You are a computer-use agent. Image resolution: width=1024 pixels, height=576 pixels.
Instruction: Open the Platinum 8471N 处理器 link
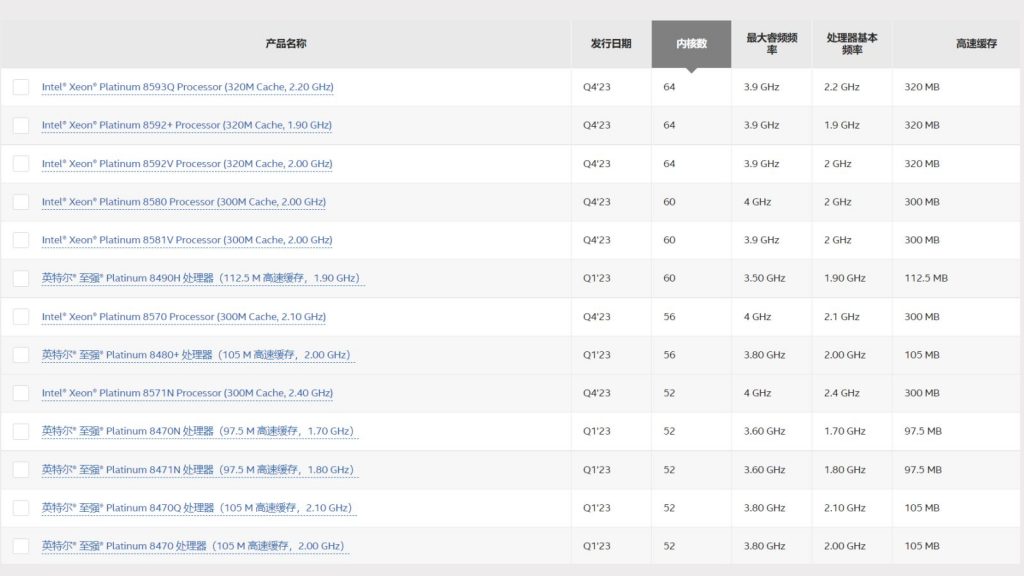[x=200, y=470]
